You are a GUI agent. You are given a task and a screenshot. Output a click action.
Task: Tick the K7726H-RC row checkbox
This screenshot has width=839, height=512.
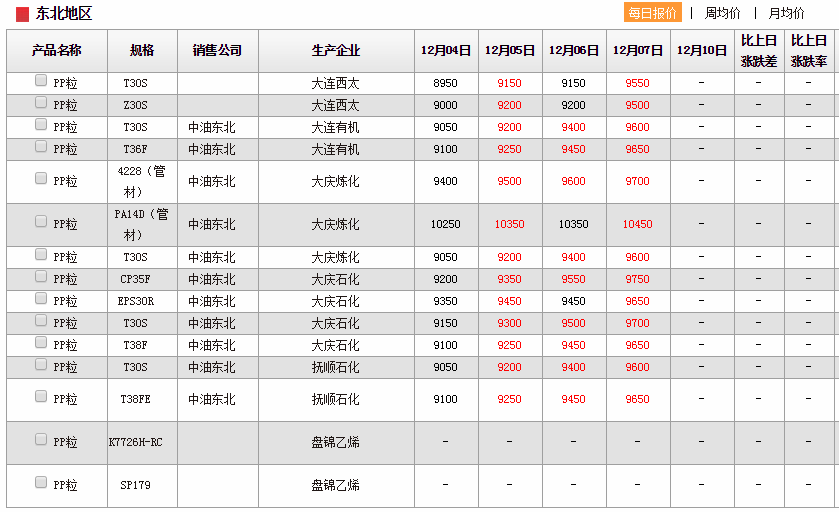tap(41, 439)
